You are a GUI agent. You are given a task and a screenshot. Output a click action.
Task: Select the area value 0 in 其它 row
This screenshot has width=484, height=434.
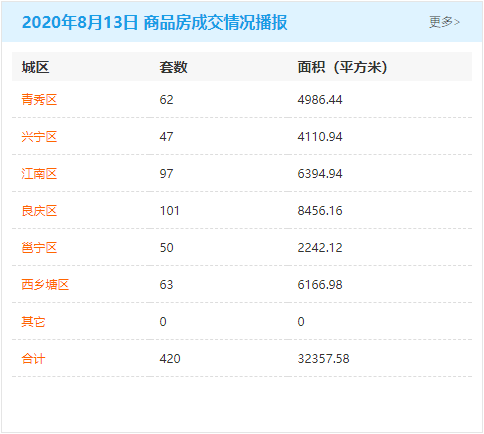(x=301, y=322)
